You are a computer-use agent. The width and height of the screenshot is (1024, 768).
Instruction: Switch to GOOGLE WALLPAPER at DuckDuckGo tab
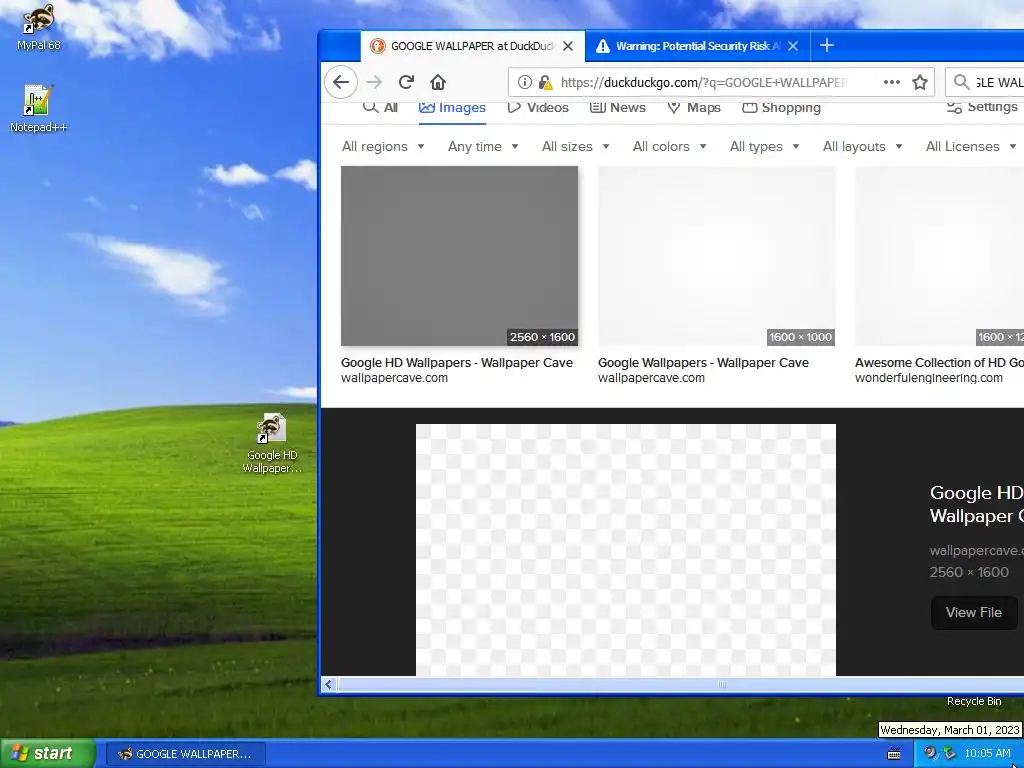click(472, 46)
